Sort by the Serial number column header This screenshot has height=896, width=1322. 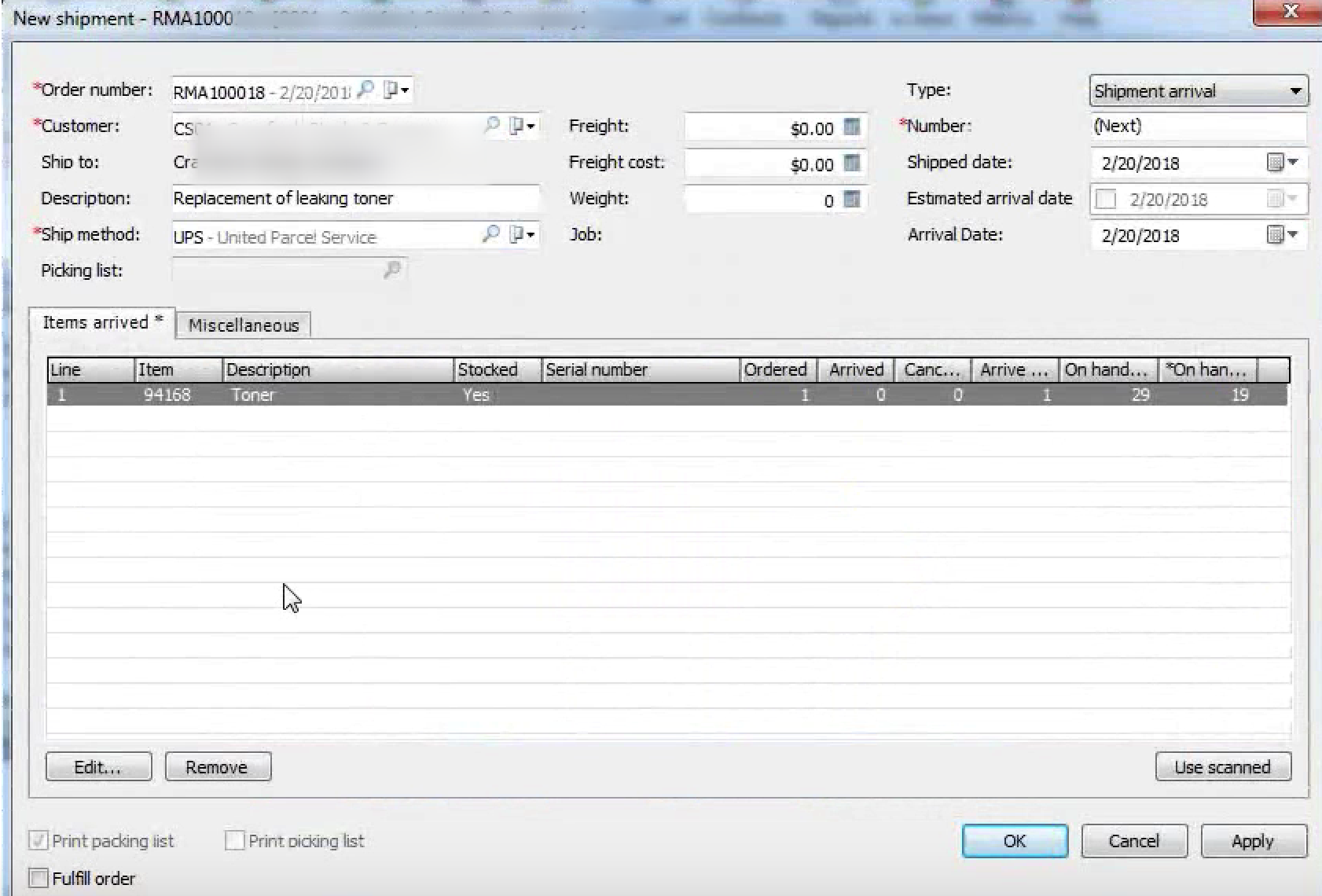tap(641, 370)
